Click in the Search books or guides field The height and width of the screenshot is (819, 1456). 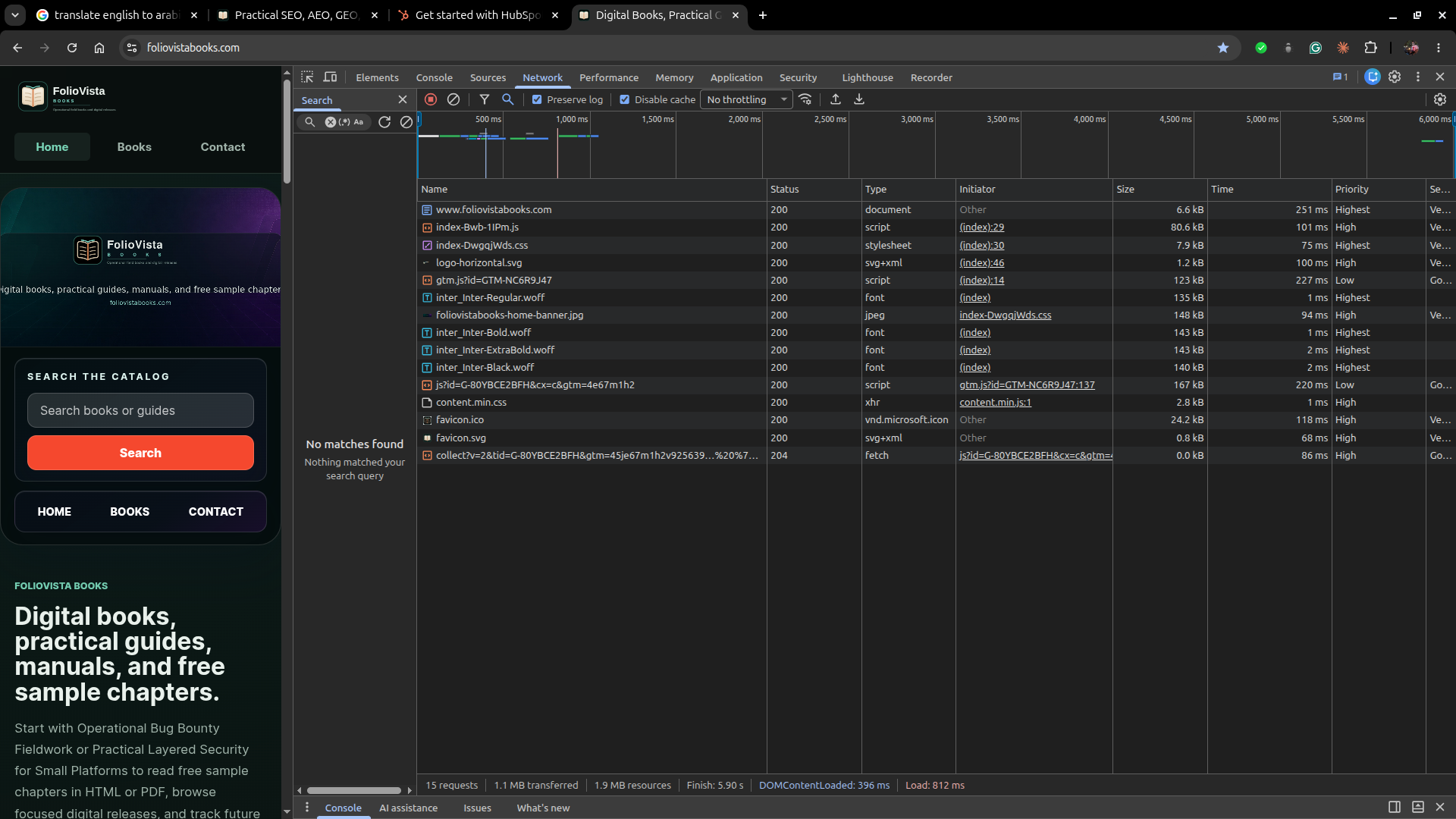141,410
